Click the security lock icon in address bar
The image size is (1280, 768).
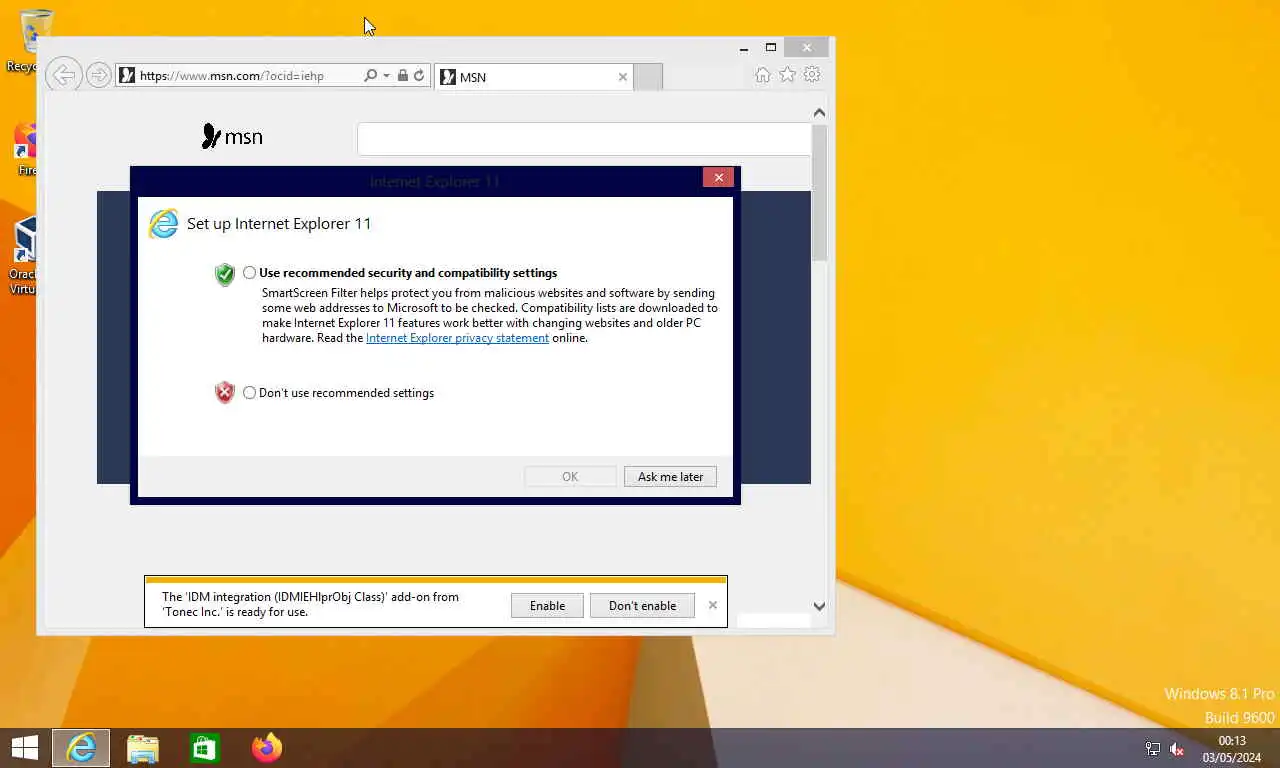(403, 75)
